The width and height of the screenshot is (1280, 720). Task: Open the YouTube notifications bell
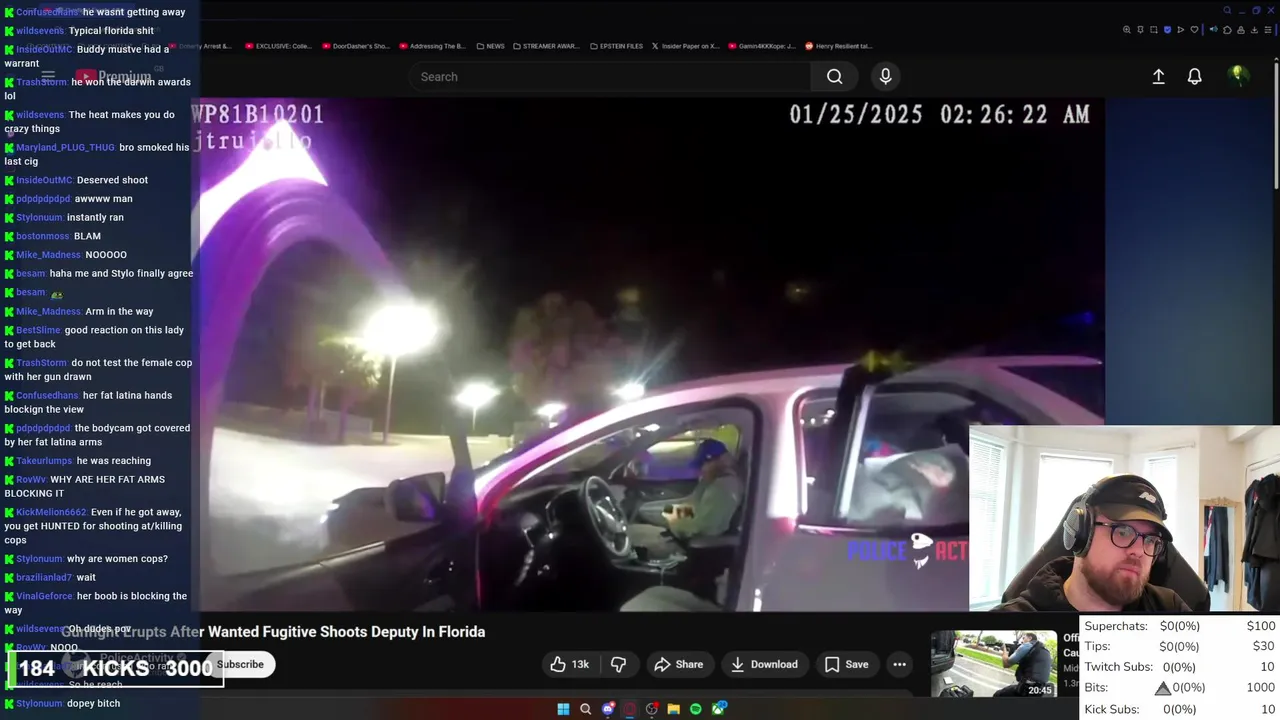(x=1194, y=77)
